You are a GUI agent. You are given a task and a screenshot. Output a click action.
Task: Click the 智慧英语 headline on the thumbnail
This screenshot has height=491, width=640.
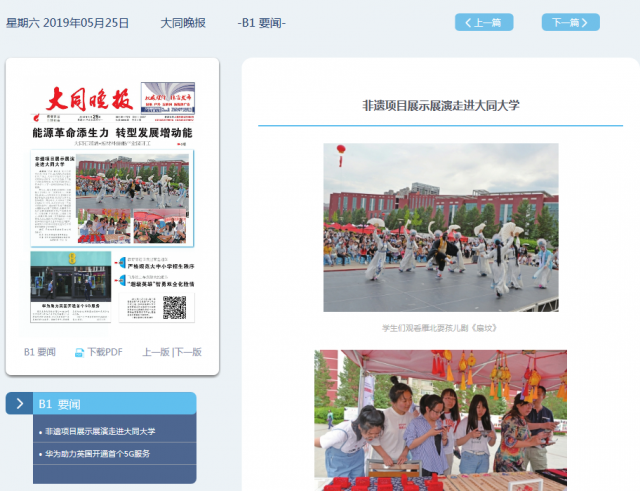coord(161,284)
